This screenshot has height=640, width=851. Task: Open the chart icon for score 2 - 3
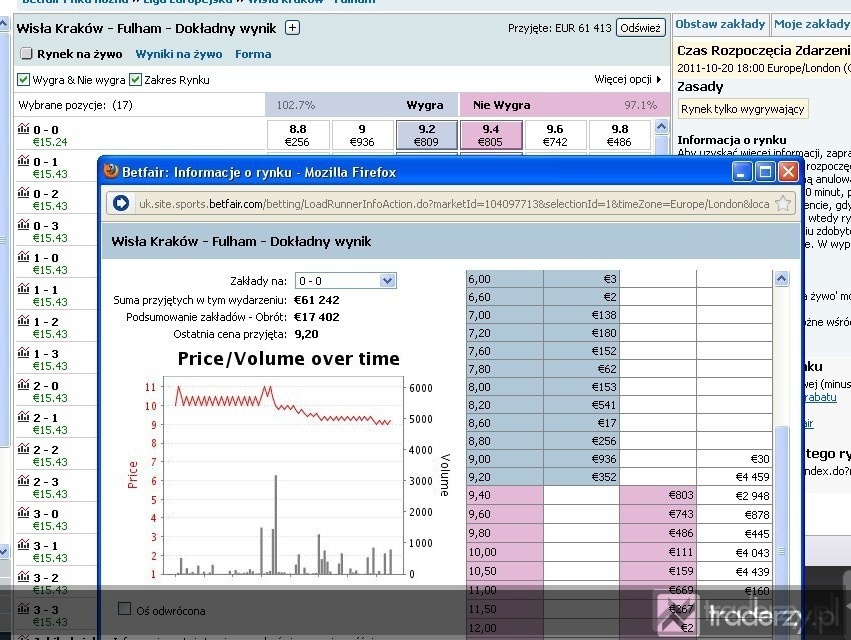pos(23,481)
